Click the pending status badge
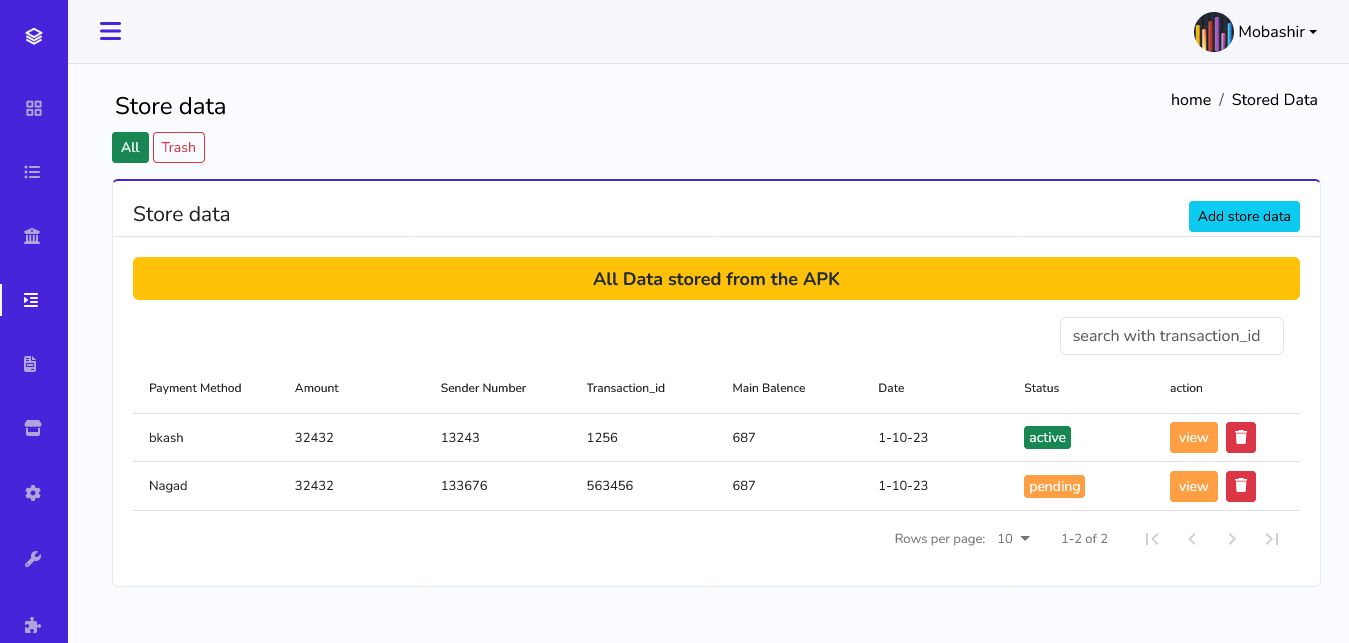This screenshot has width=1349, height=643. (x=1054, y=486)
